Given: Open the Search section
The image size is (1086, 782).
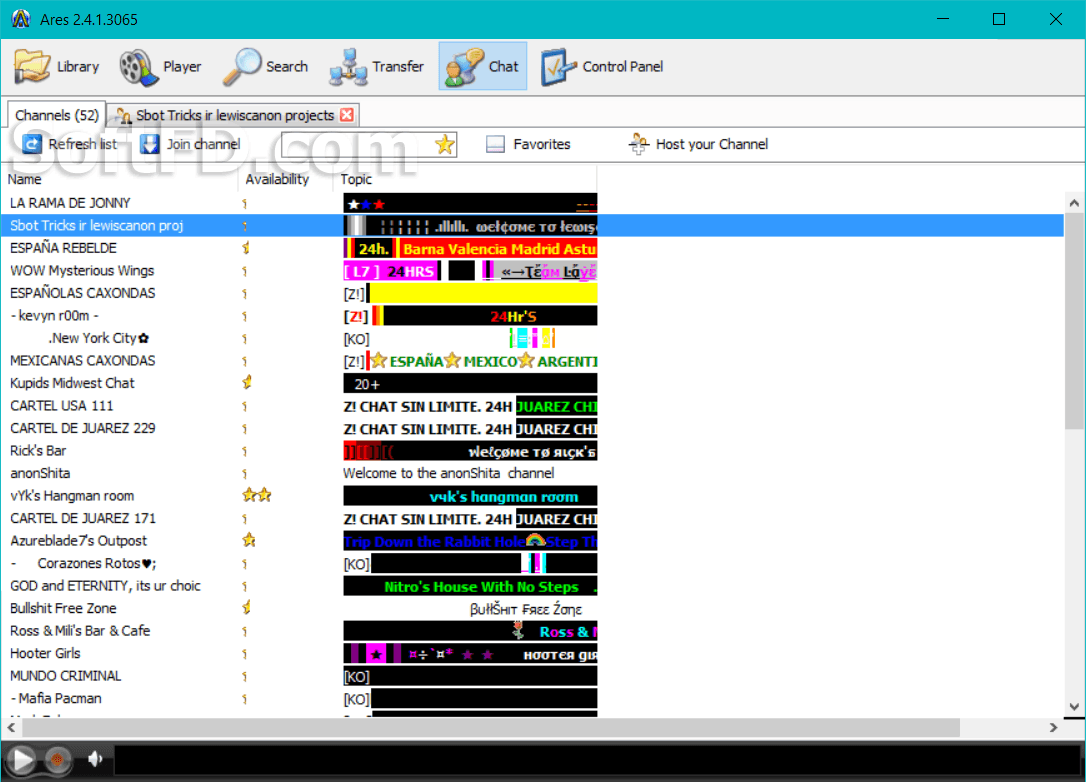Looking at the screenshot, I should [x=267, y=66].
